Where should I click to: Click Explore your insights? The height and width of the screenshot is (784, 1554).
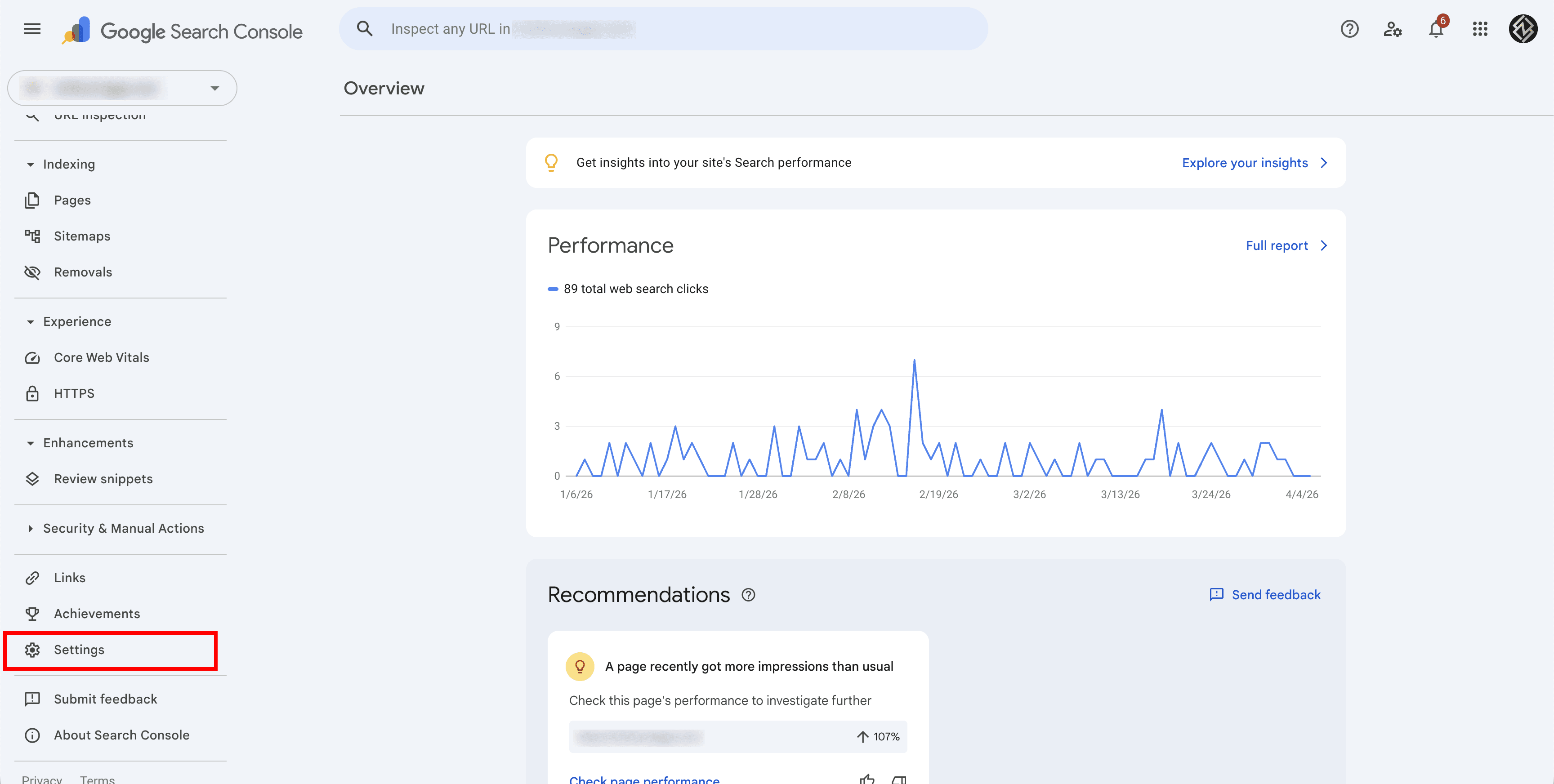click(x=1245, y=162)
